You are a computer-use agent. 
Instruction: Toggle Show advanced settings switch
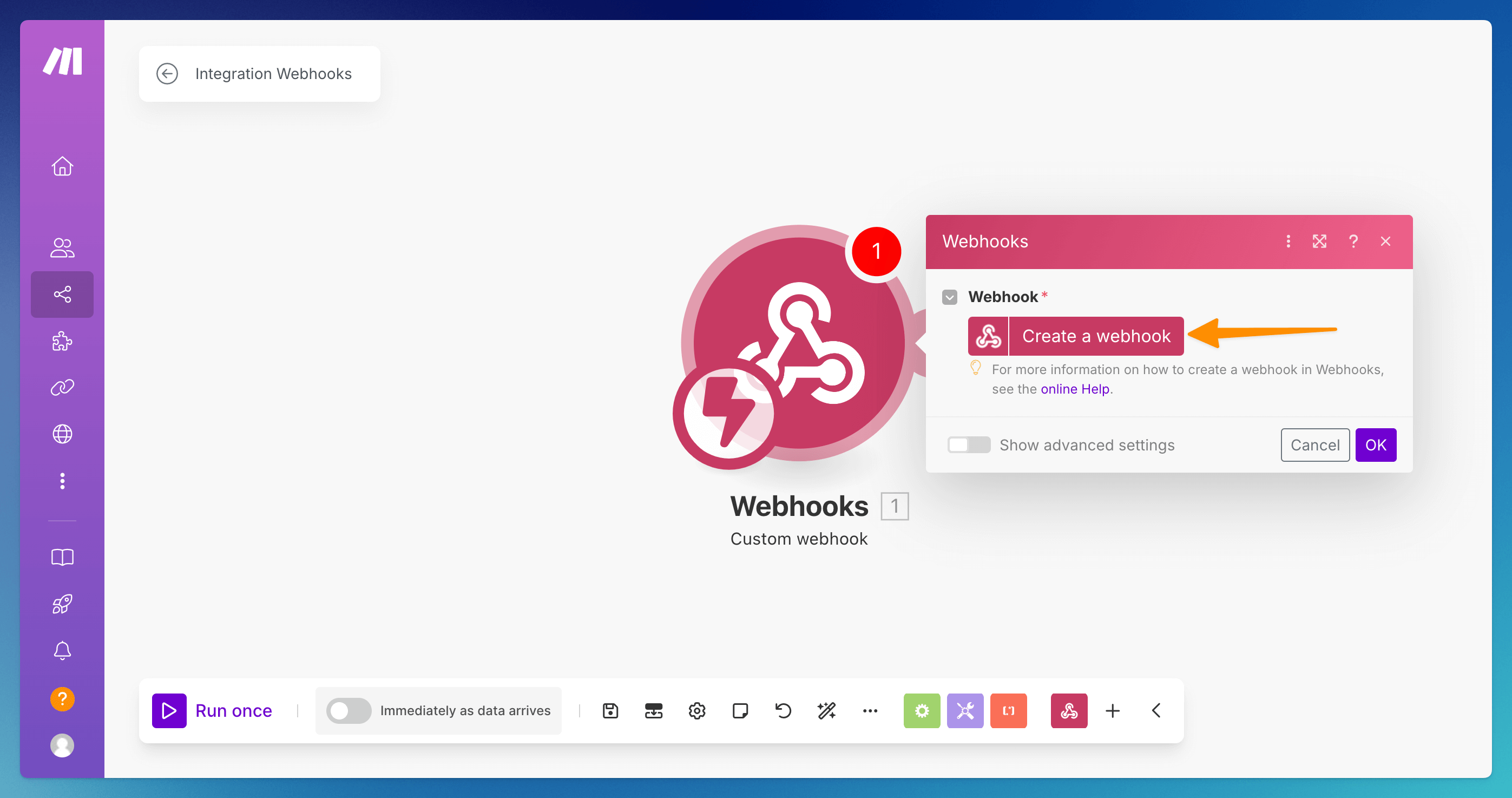tap(969, 445)
